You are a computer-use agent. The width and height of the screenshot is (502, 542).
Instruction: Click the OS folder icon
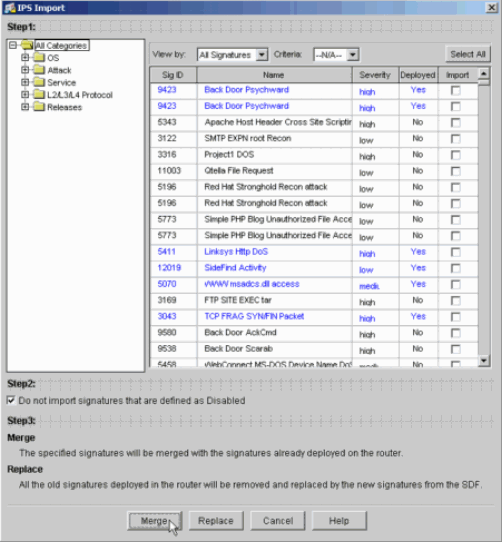39,57
